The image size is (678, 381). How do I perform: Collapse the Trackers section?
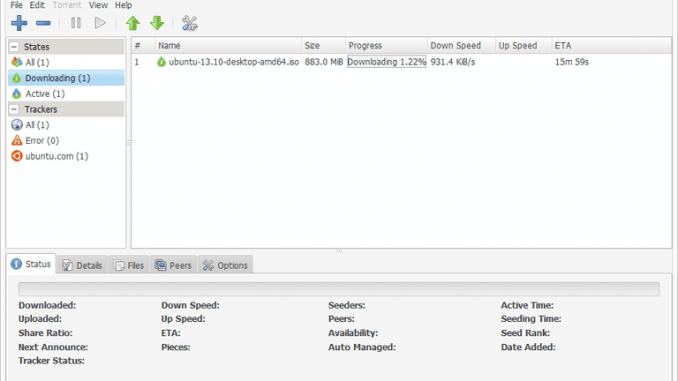[x=14, y=109]
